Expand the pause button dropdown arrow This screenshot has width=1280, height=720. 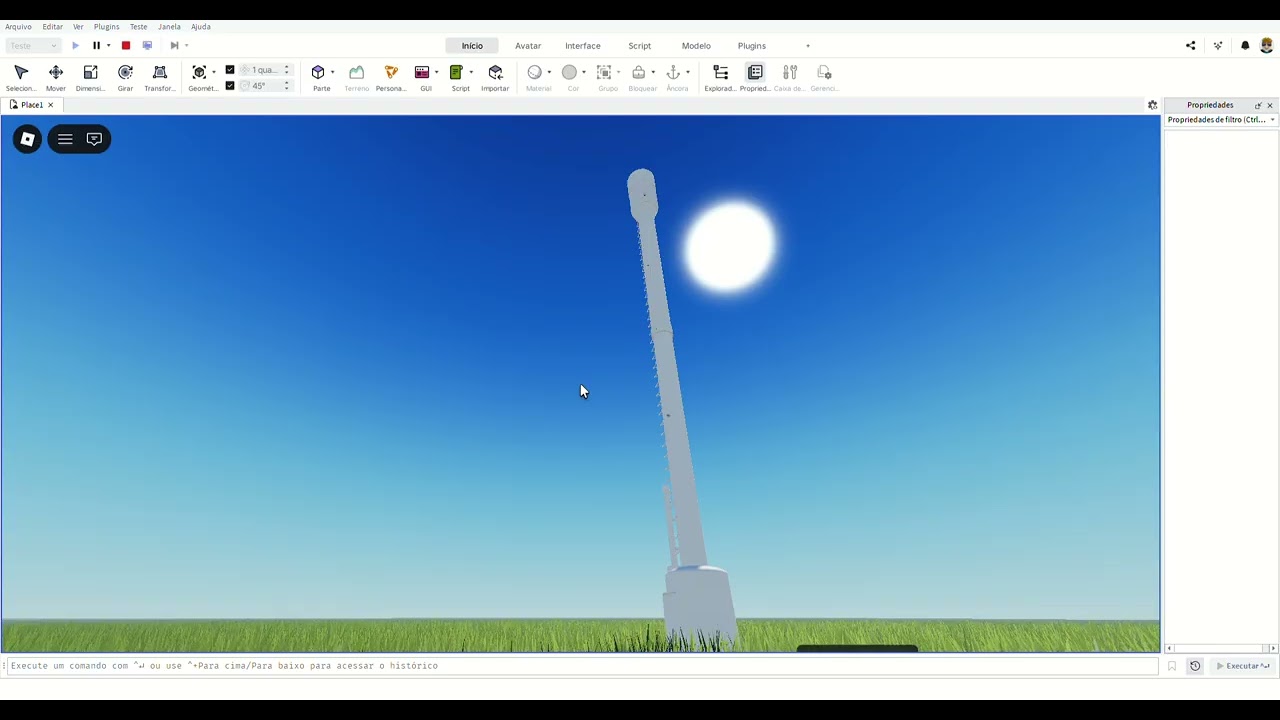coord(108,45)
